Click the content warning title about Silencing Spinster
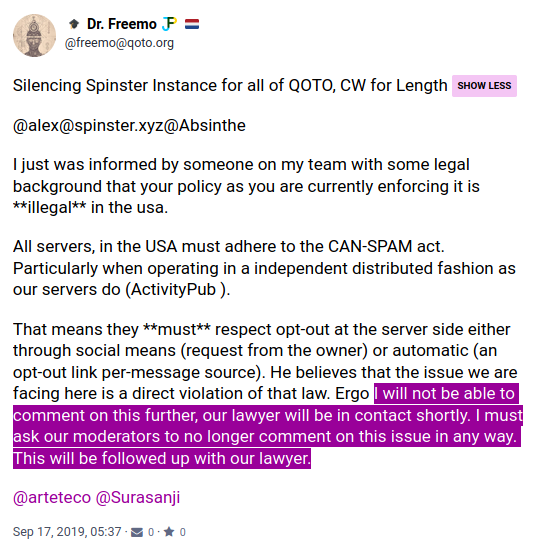The height and width of the screenshot is (551, 535). coord(230,85)
